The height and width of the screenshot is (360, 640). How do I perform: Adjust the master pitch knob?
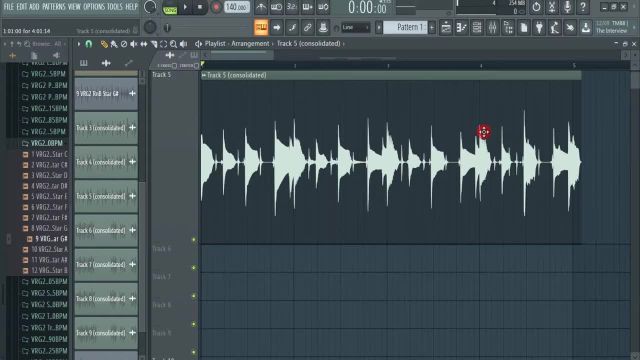coord(150,27)
